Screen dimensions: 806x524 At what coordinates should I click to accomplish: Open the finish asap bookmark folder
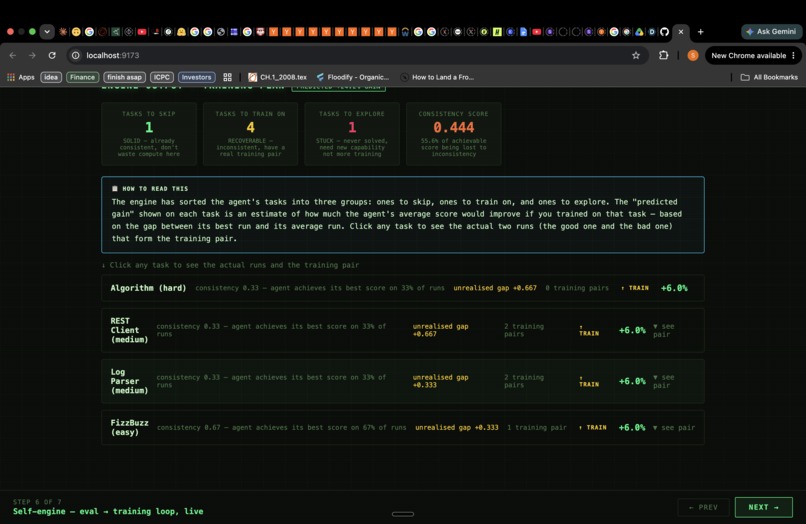124,77
